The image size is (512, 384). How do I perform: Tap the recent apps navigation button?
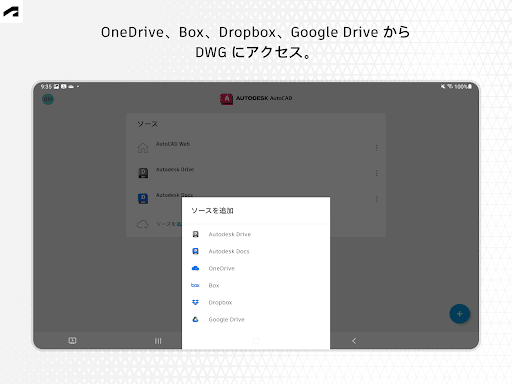pos(158,341)
